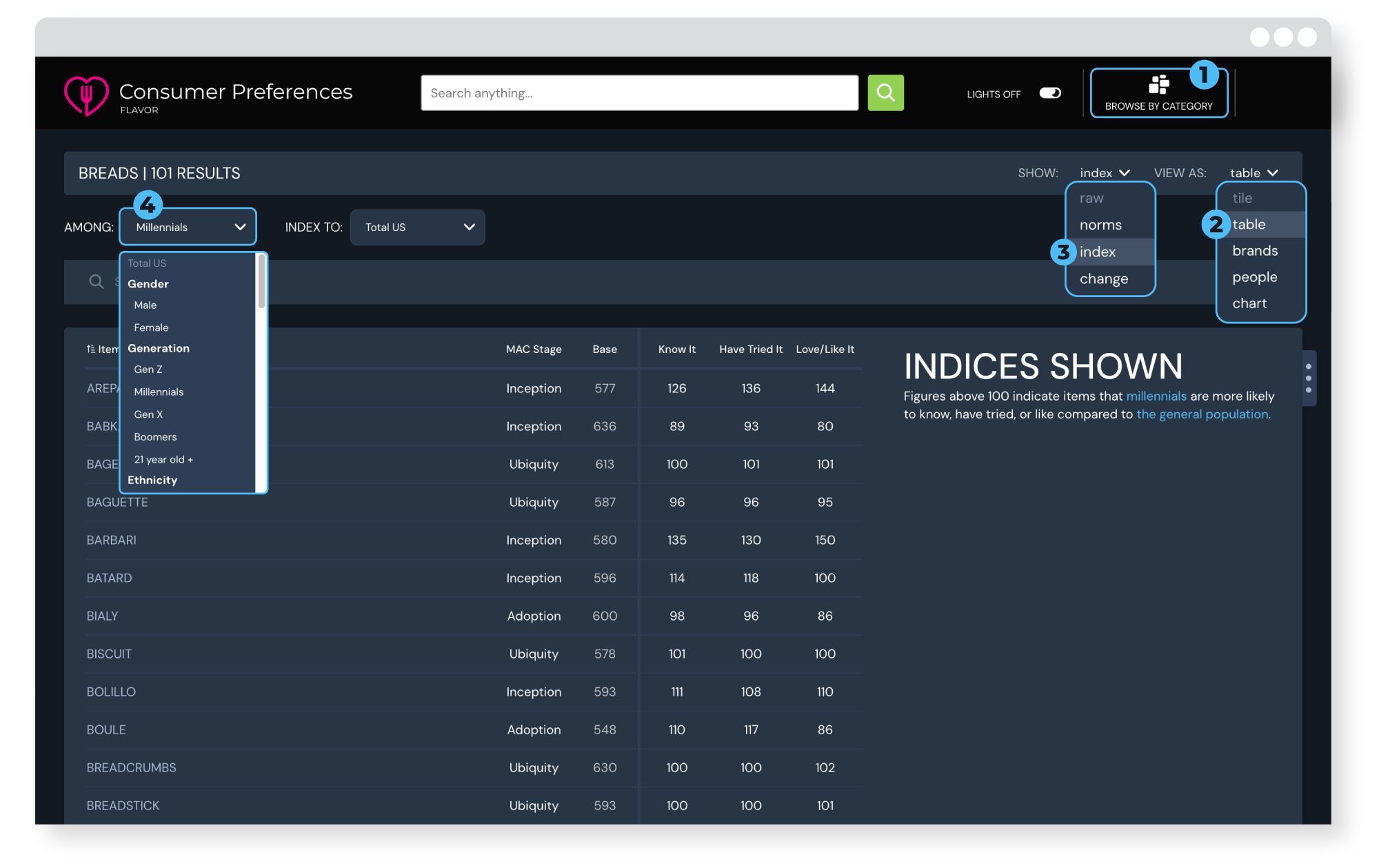Select Gen Z in the Among list
Image resolution: width=1379 pixels, height=868 pixels.
coord(148,370)
